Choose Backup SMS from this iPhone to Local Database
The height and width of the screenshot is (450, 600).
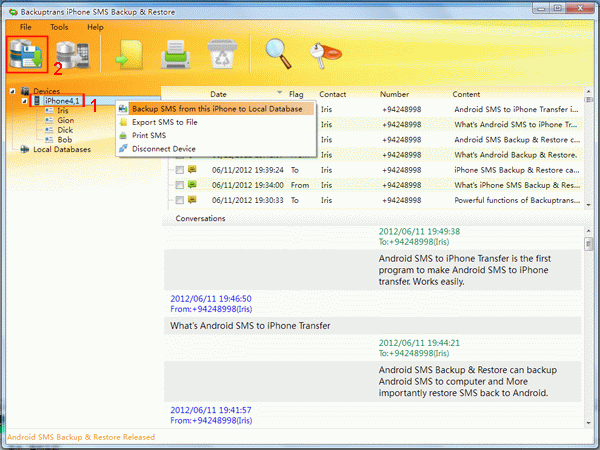point(216,109)
